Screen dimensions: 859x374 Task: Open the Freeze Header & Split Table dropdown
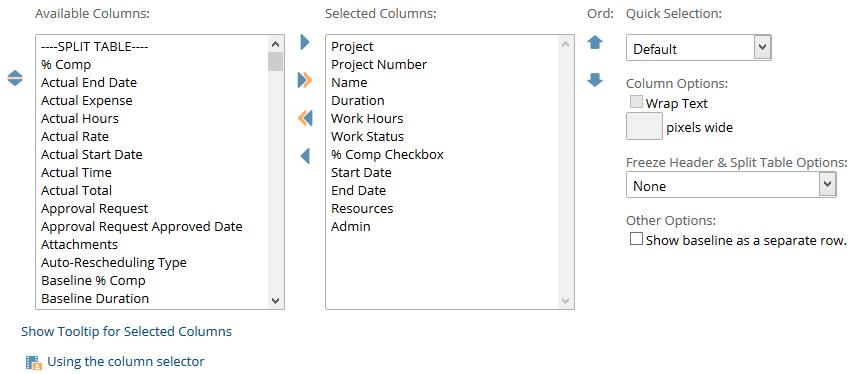click(x=731, y=185)
